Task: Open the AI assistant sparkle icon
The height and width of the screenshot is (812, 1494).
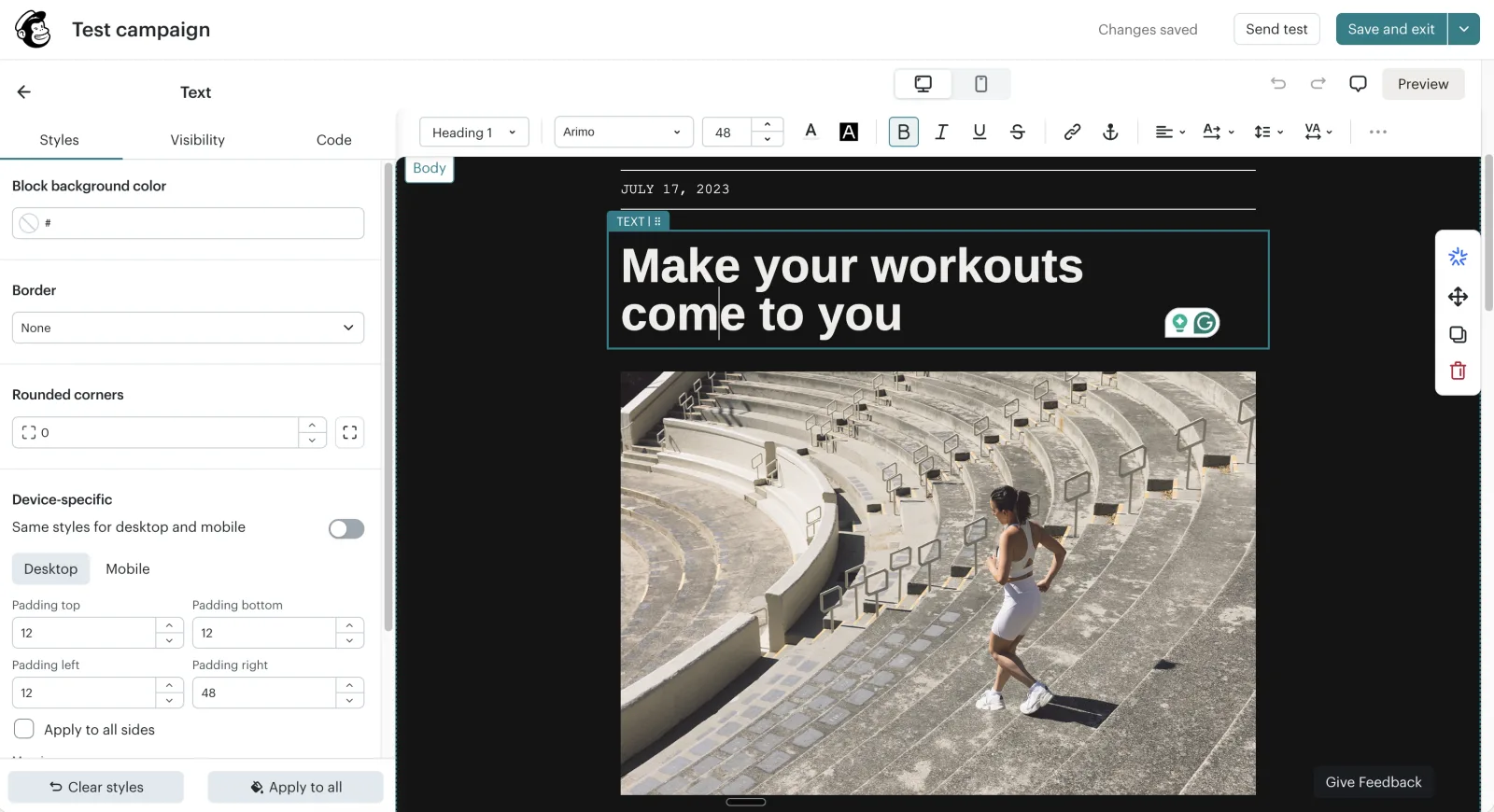Action: coord(1458,257)
